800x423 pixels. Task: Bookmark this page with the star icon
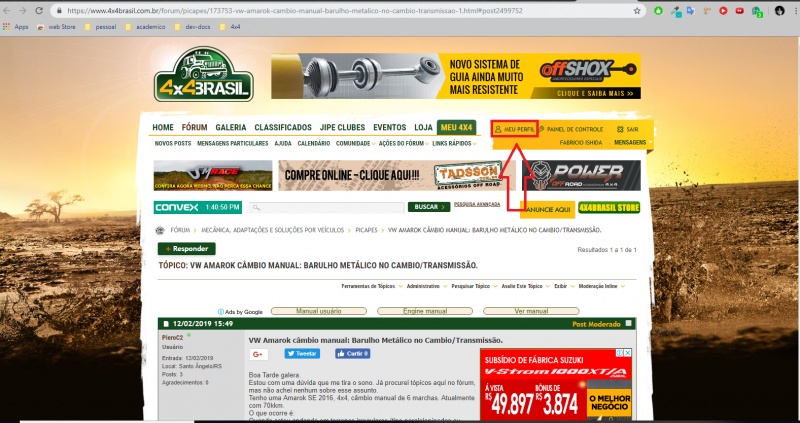[637, 10]
